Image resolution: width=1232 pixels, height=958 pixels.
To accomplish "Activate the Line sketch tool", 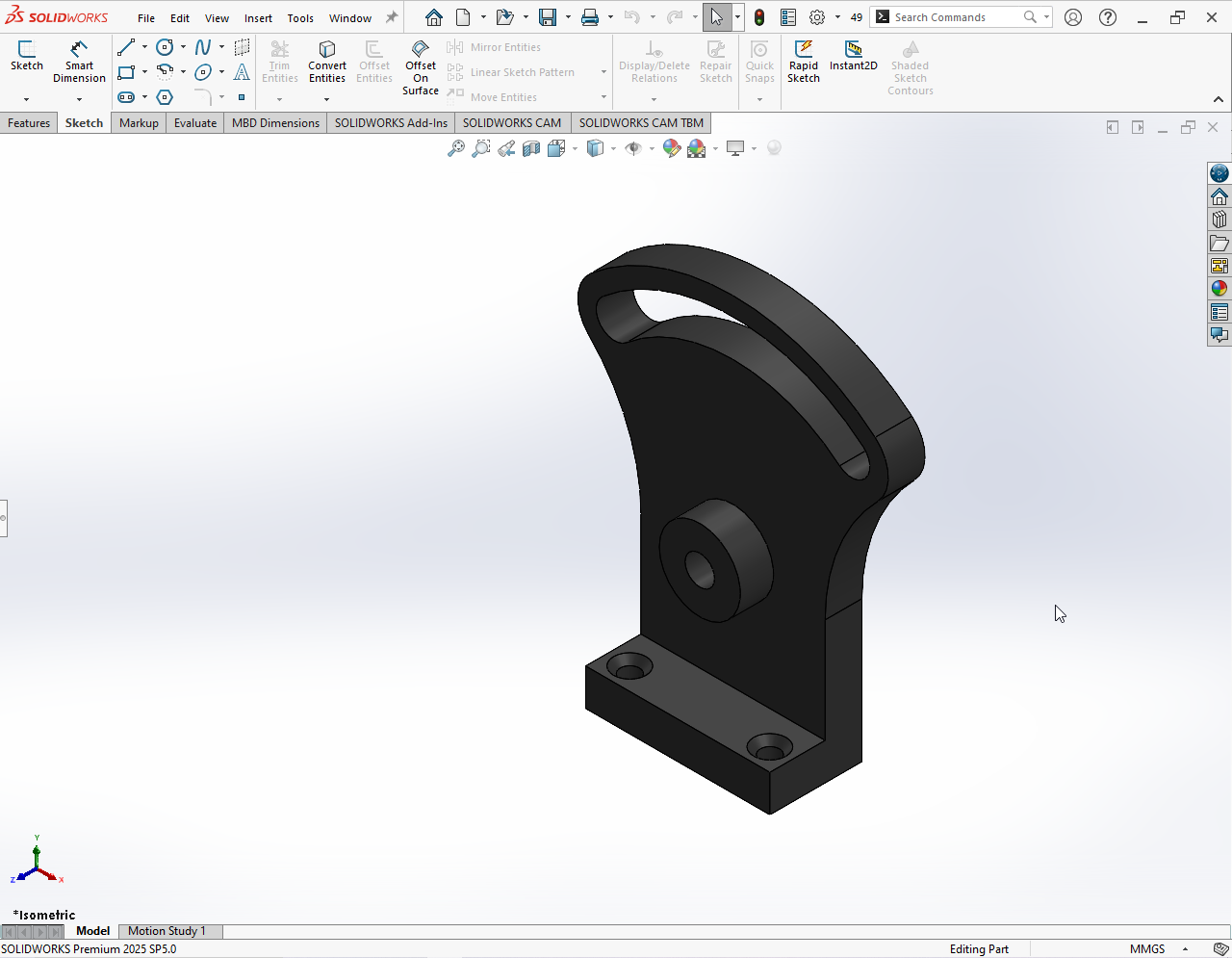I will (x=126, y=47).
